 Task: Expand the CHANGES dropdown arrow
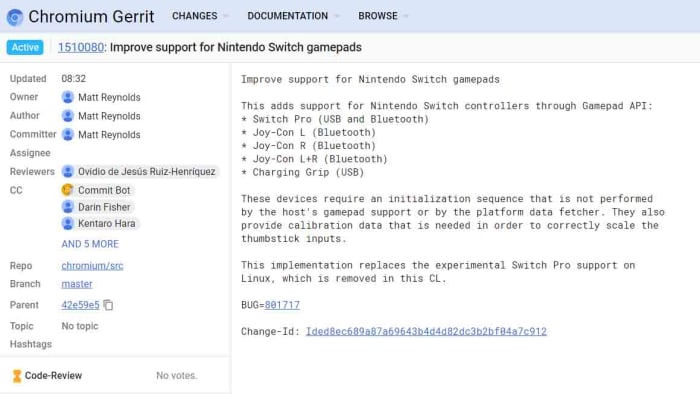pyautogui.click(x=226, y=16)
